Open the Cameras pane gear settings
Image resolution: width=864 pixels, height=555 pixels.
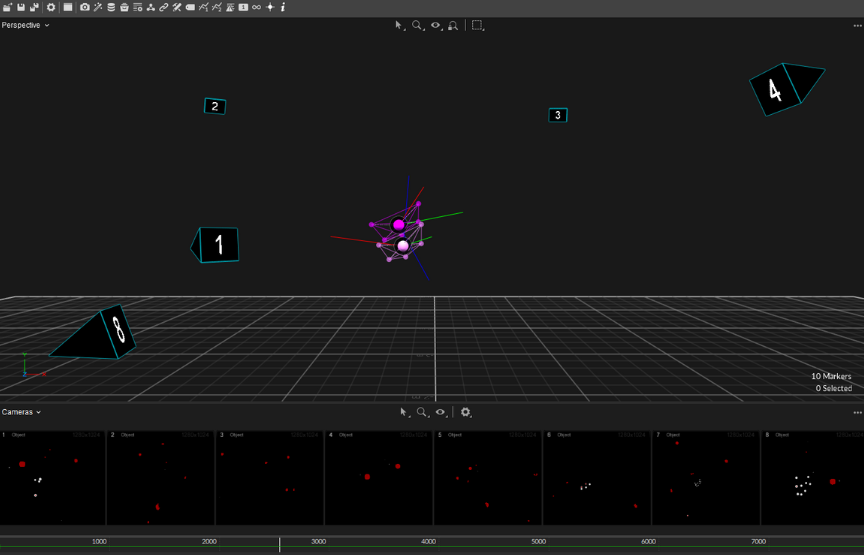pyautogui.click(x=465, y=412)
